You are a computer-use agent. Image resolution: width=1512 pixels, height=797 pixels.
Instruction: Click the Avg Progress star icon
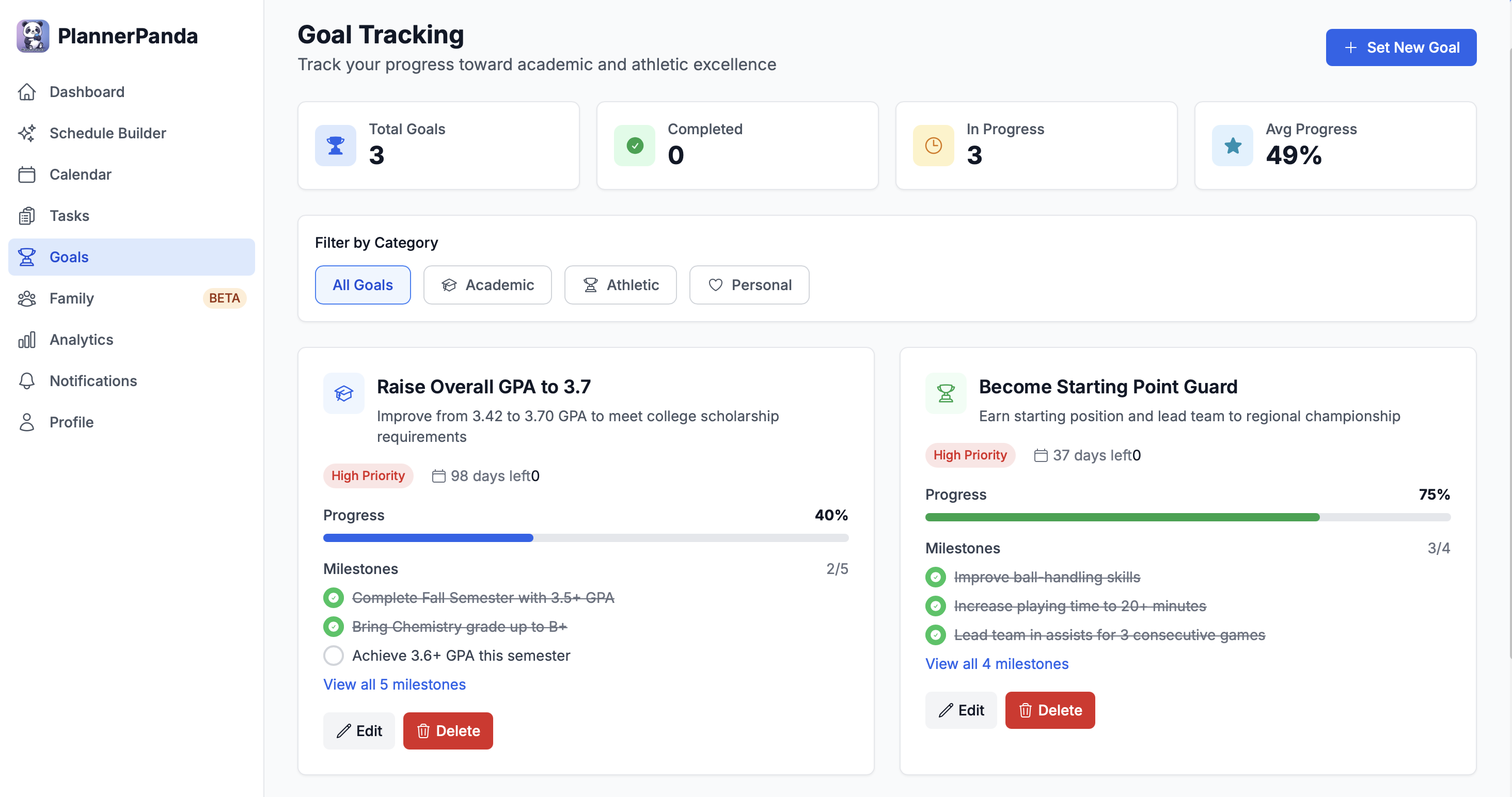(x=1232, y=146)
